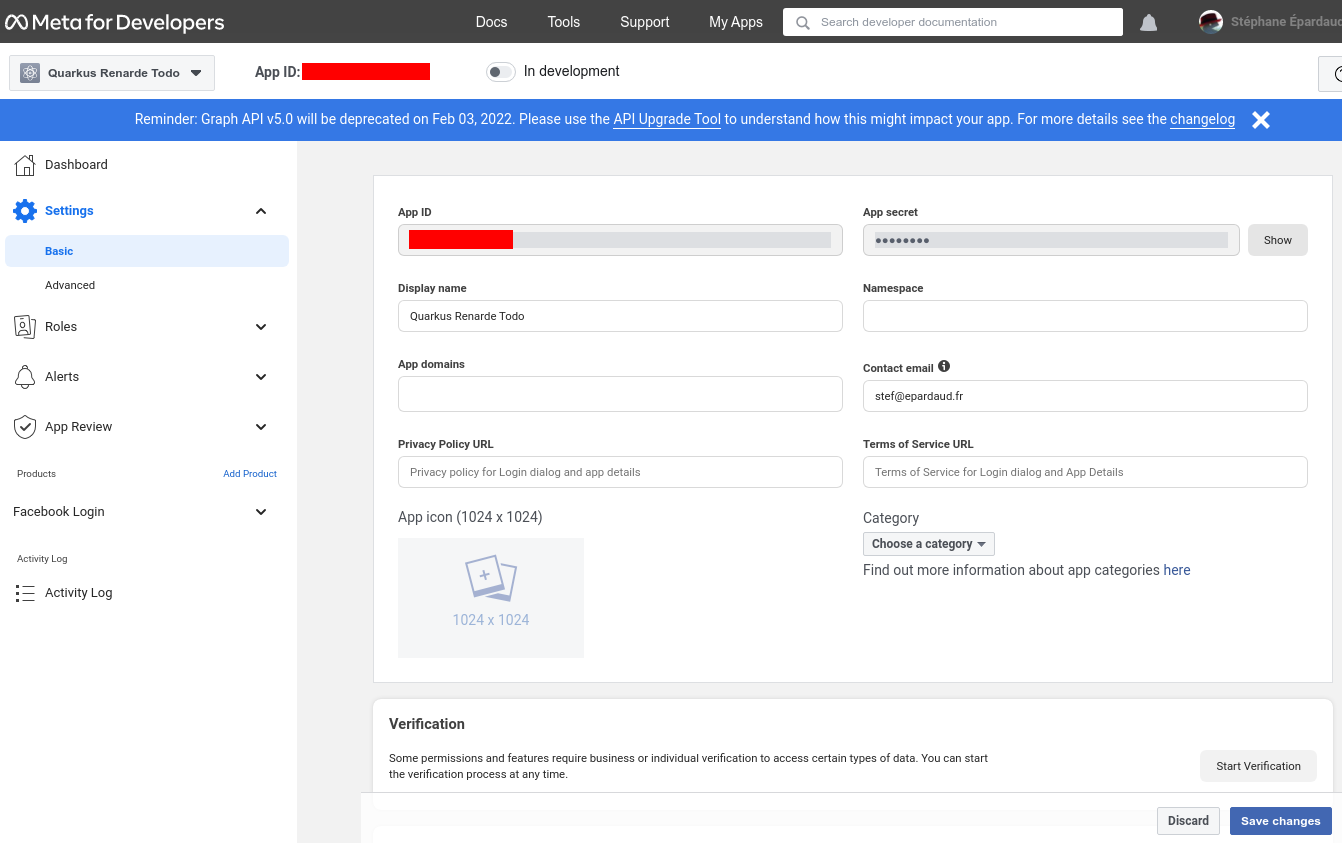Show the App secret

(x=1277, y=240)
